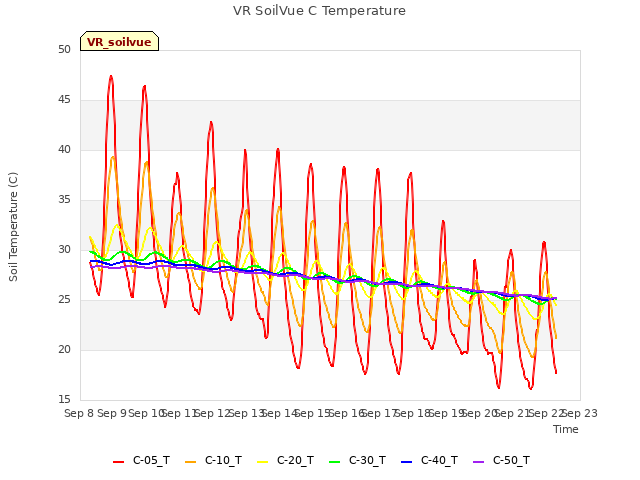
Task: Click the 40 y-axis tick label
Action: tap(64, 150)
